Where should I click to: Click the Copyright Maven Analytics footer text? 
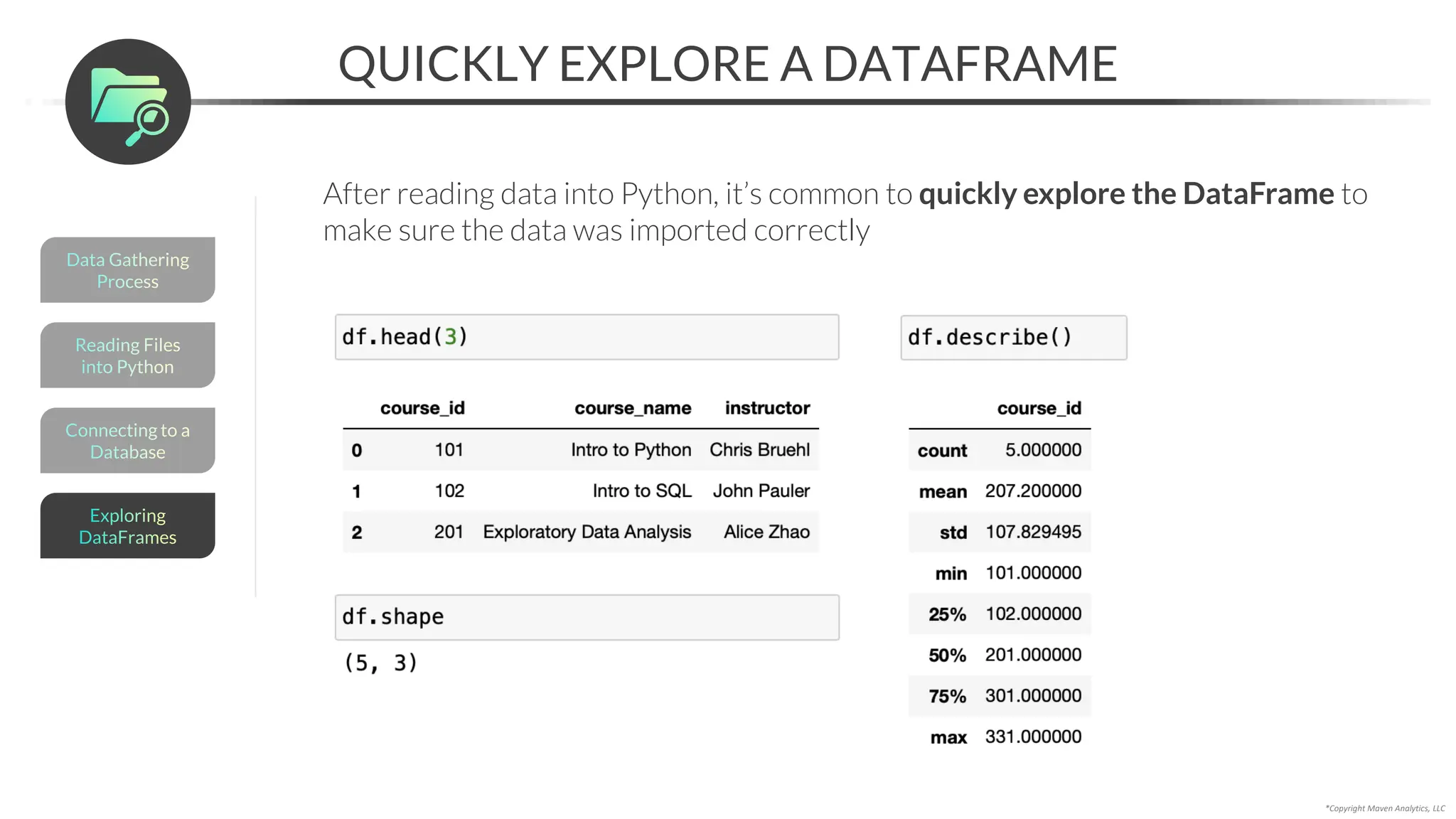click(x=1385, y=808)
